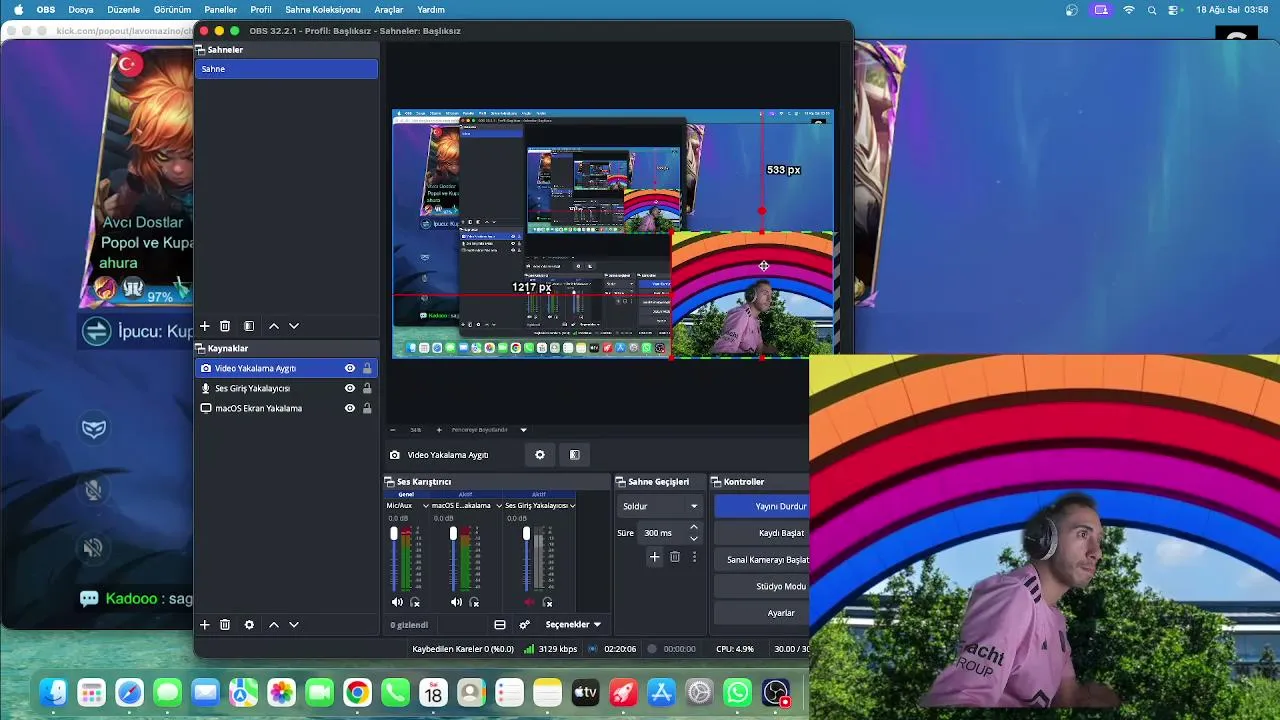The image size is (1280, 720).
Task: Toggle monitoring headphone icon for macOS Ekran Yakalama
Action: click(x=474, y=602)
